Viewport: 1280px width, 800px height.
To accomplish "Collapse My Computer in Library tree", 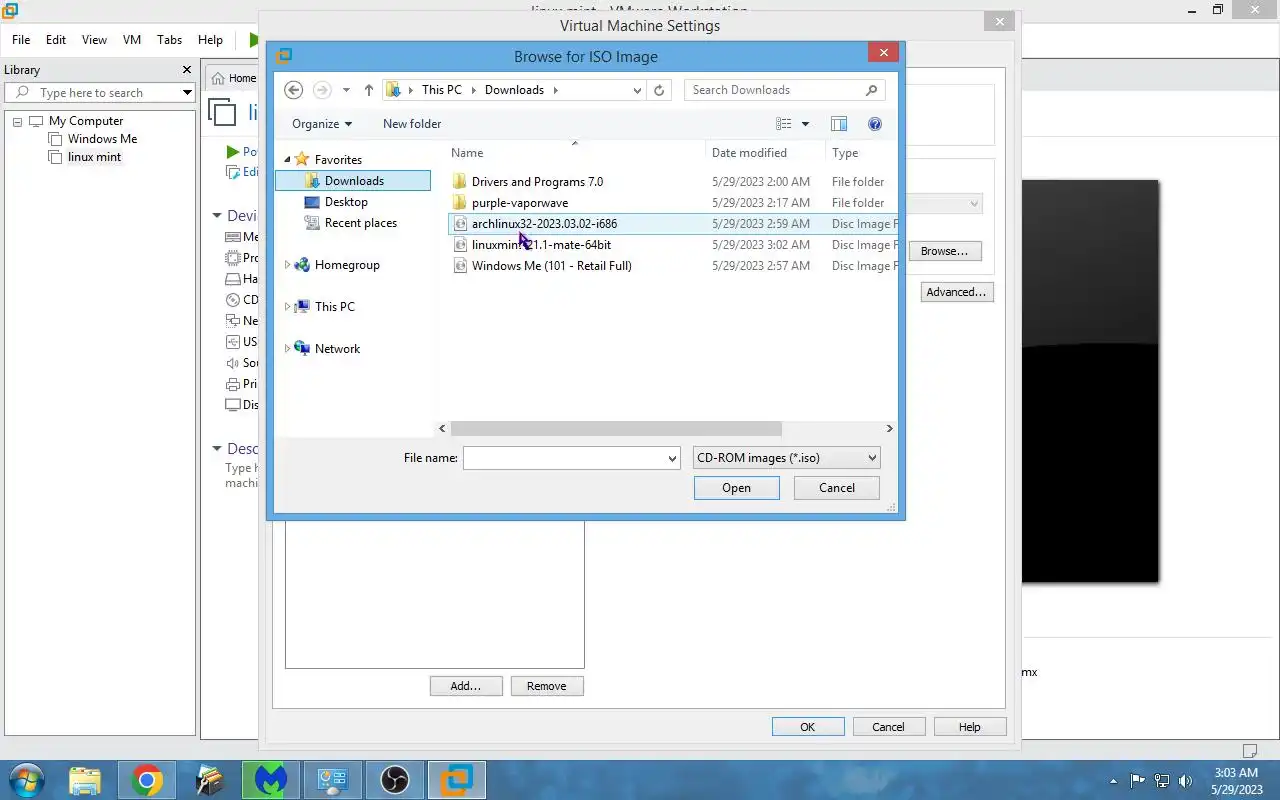I will (x=18, y=122).
